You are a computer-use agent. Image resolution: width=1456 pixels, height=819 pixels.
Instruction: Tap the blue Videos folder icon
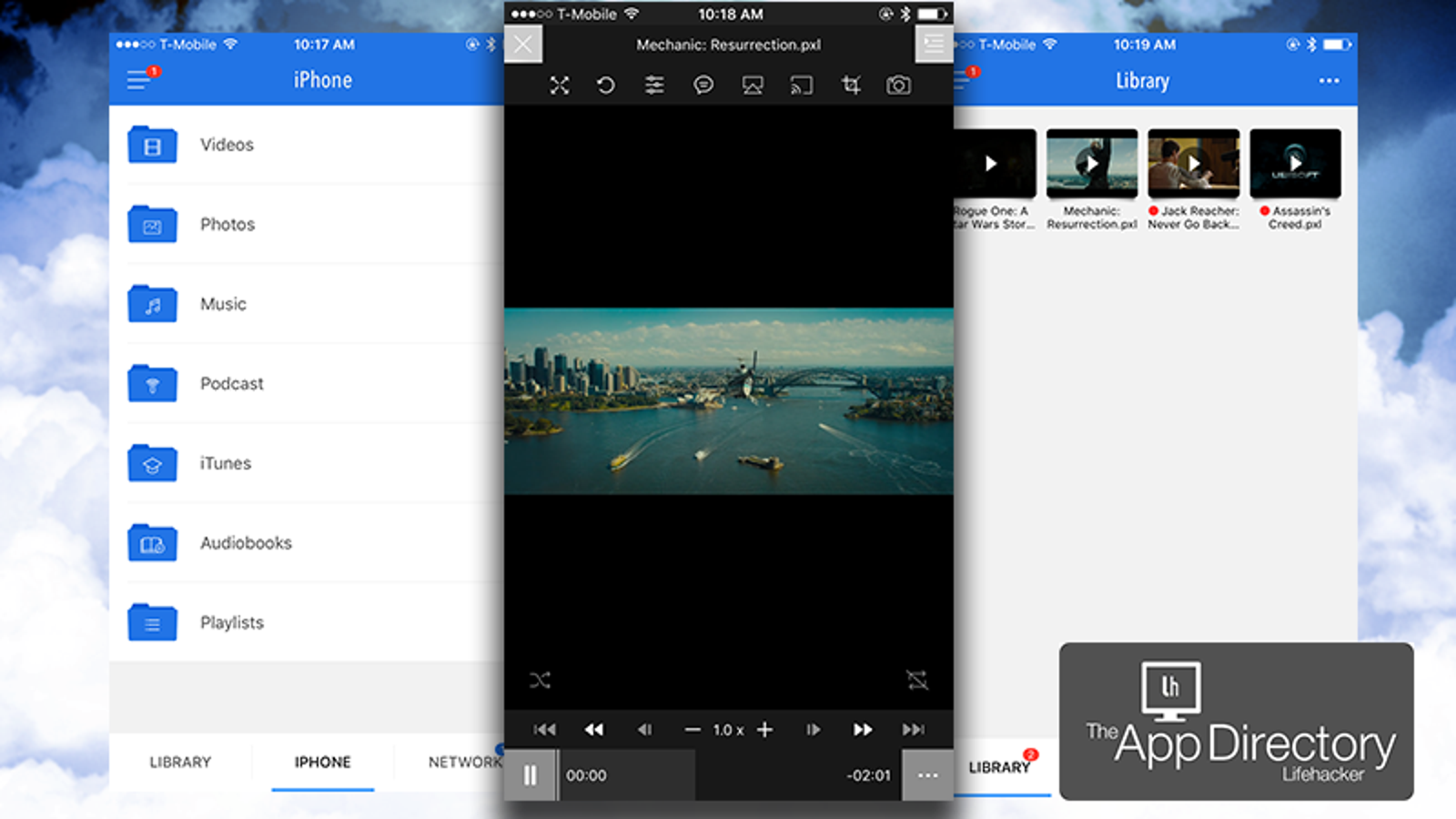pyautogui.click(x=152, y=145)
